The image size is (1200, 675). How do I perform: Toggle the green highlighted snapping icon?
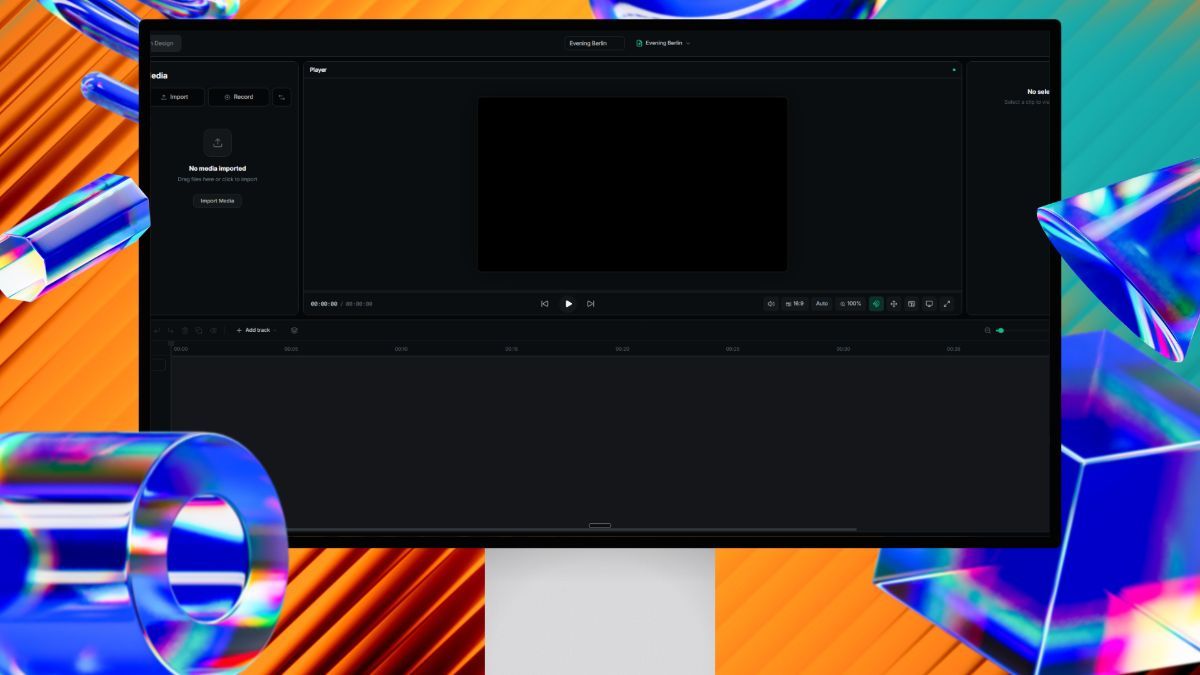coord(876,304)
